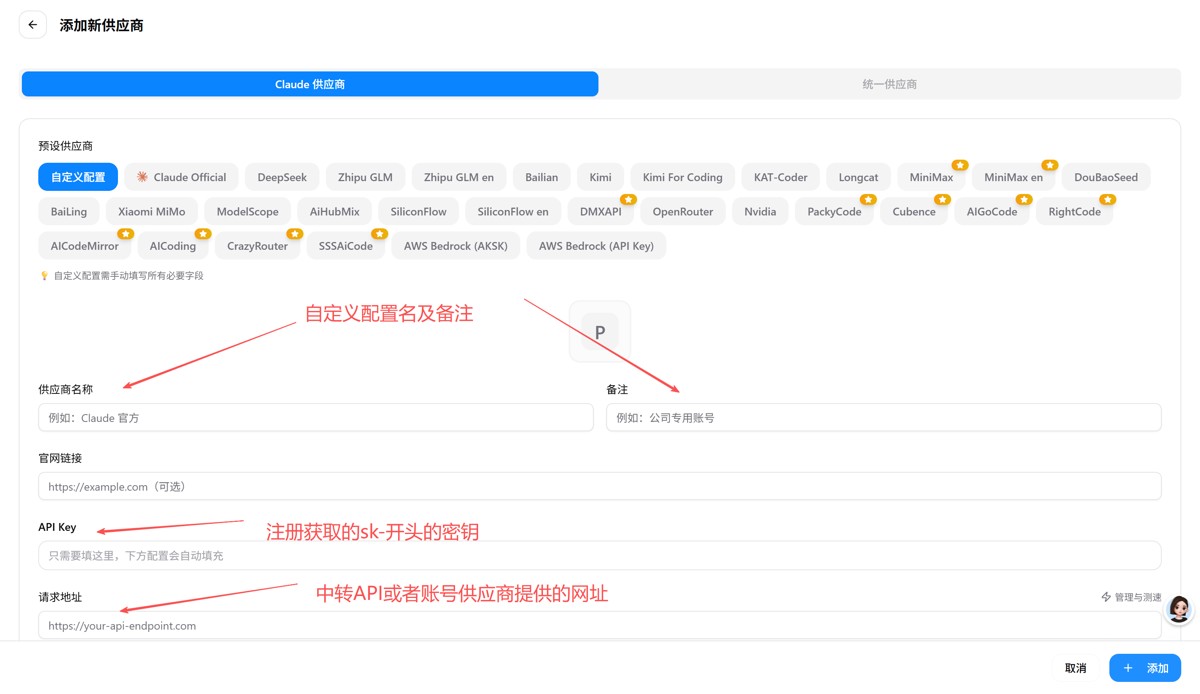1200x694 pixels.
Task: Select the Xiaomi MiMo preset
Action: point(152,211)
